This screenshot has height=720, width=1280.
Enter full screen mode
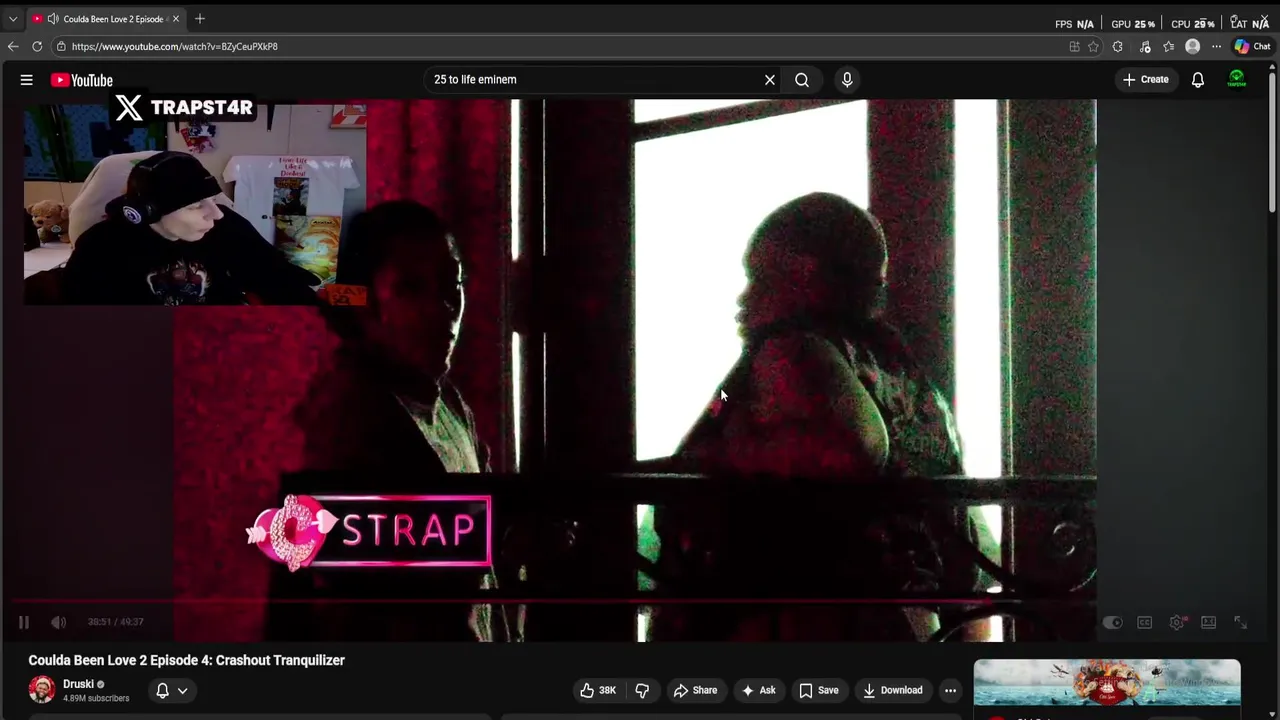pyautogui.click(x=1240, y=622)
